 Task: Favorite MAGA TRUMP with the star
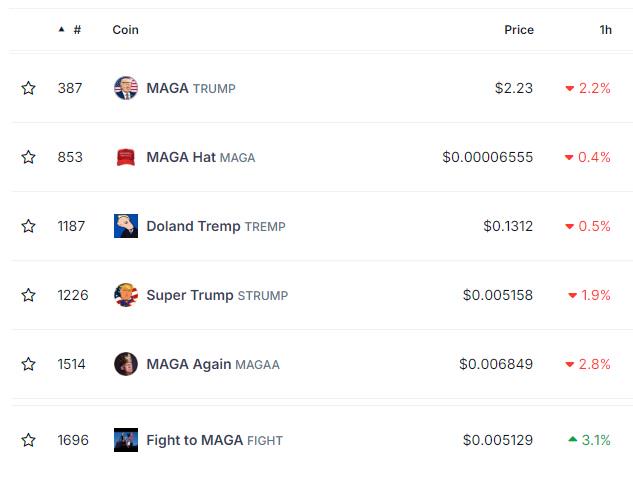(x=28, y=88)
